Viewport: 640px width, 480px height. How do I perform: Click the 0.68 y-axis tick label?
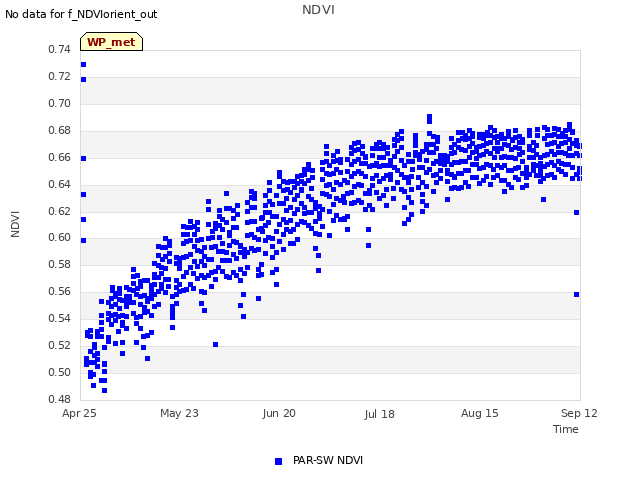tap(59, 130)
